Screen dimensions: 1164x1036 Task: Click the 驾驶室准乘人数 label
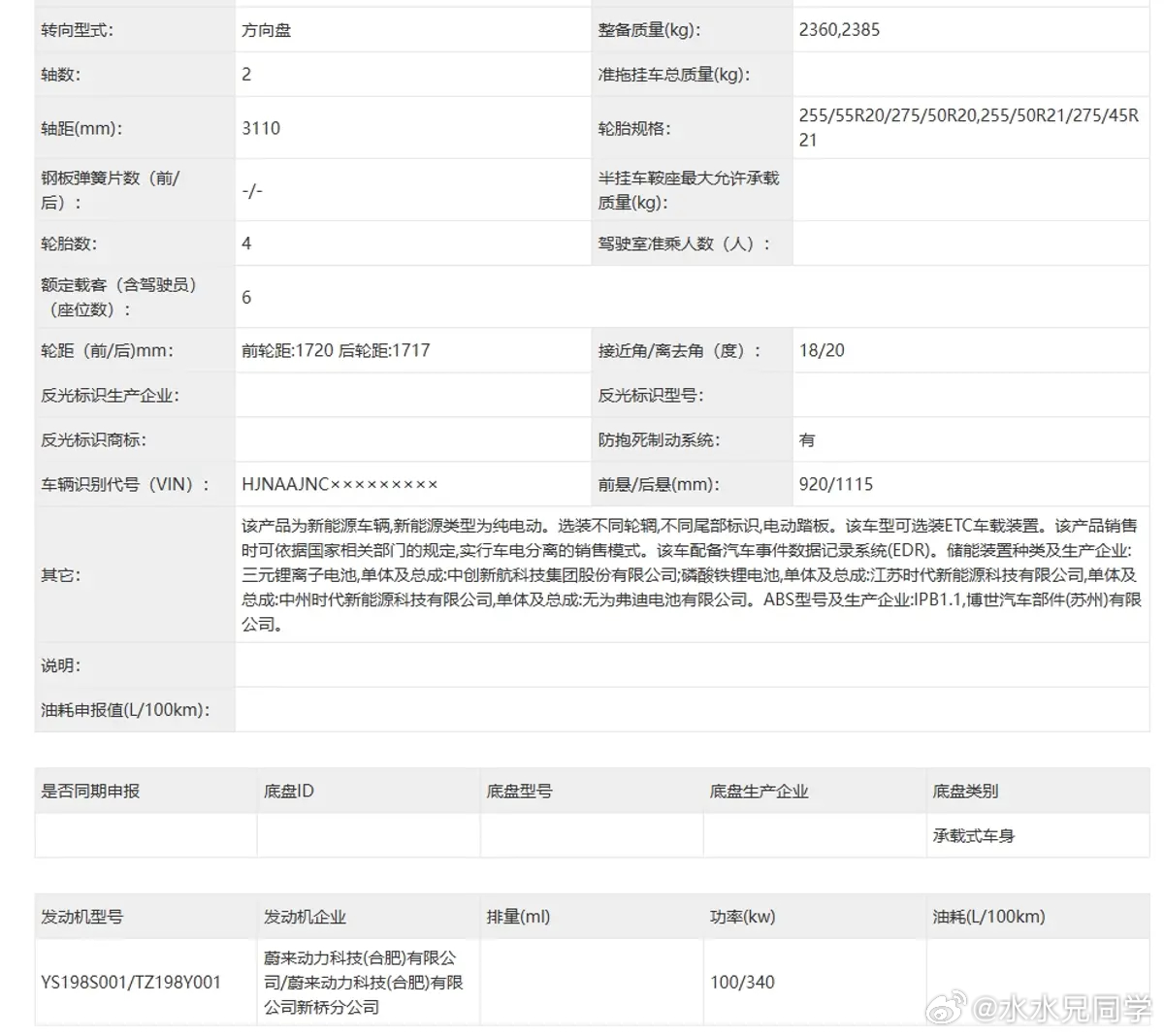(684, 243)
